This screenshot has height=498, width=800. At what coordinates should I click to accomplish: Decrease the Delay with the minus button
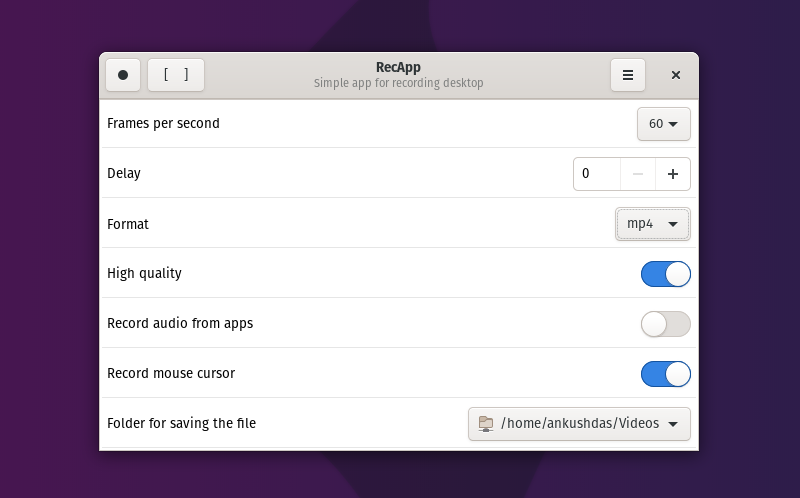tap(638, 174)
